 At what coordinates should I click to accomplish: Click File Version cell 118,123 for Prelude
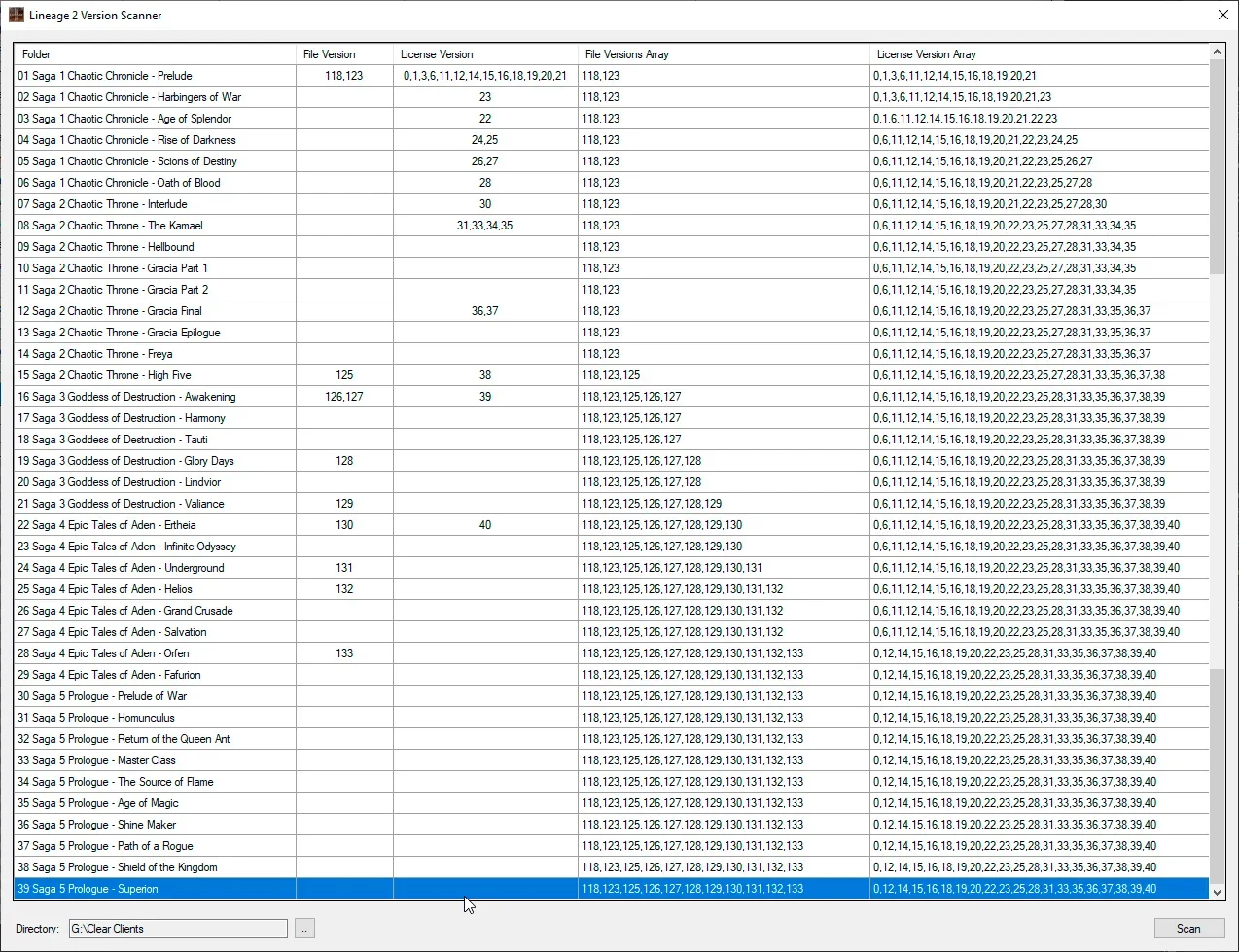tap(344, 76)
